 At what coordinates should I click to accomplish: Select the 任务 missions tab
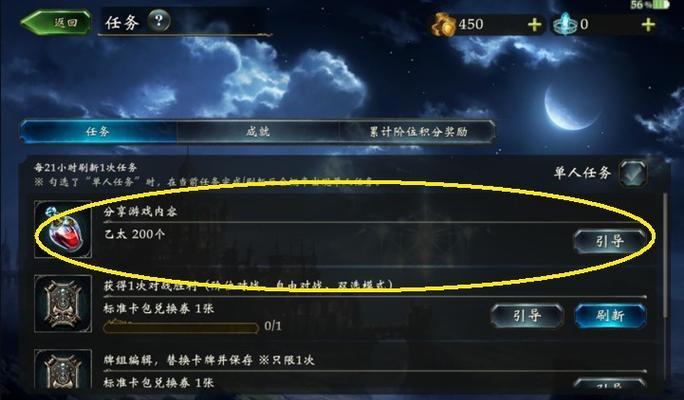(98, 131)
